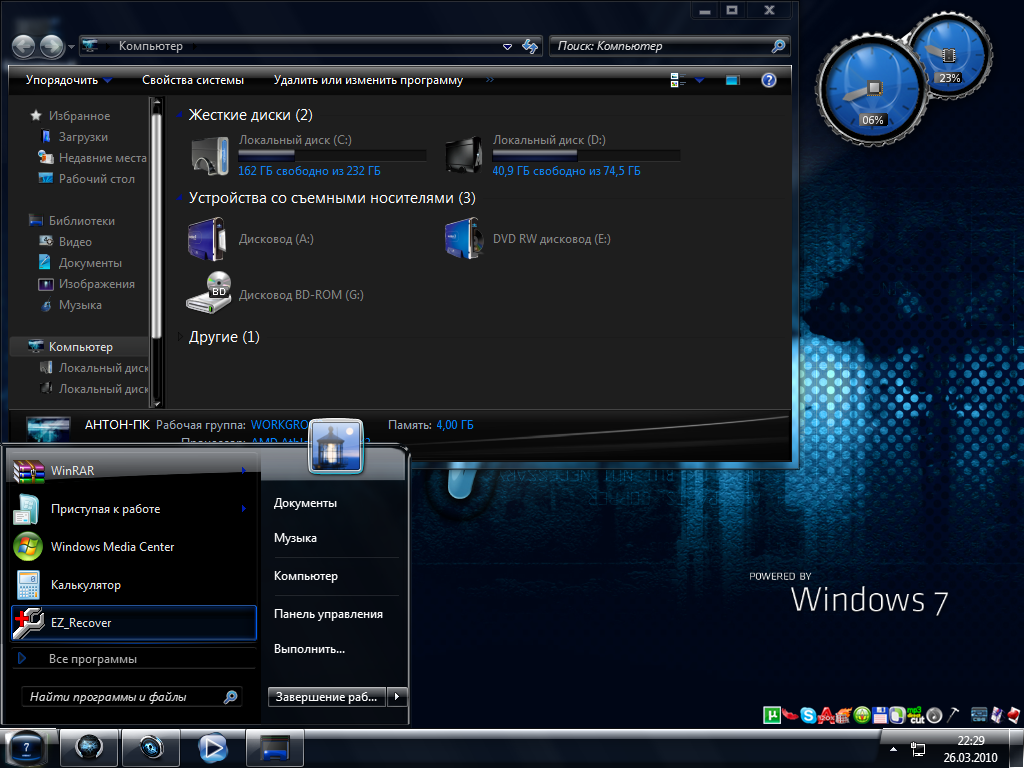The height and width of the screenshot is (768, 1024).
Task: Launch WinRAR from Start menu
Action: 134,470
